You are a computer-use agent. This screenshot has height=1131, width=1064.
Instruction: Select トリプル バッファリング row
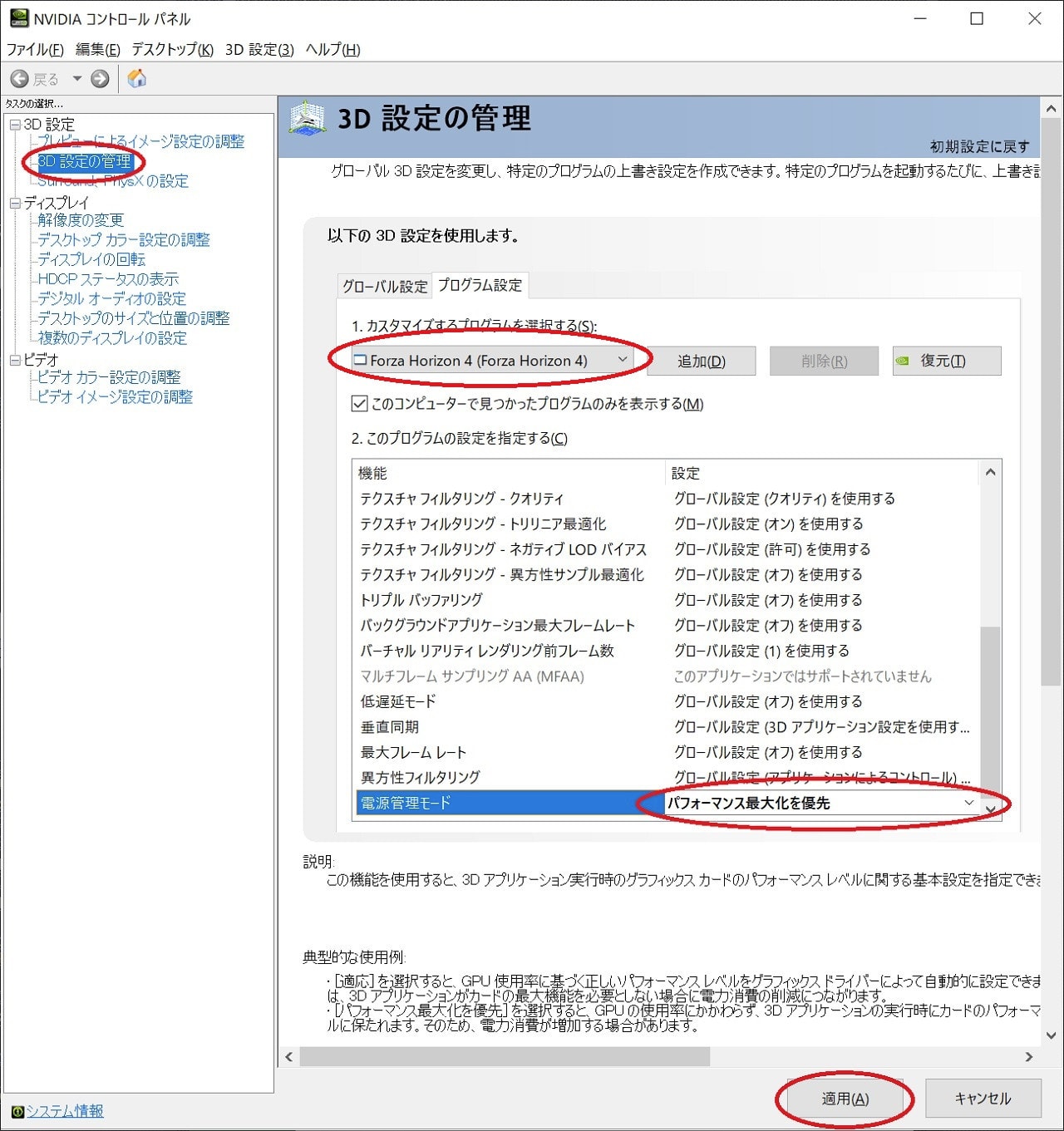pos(667,600)
